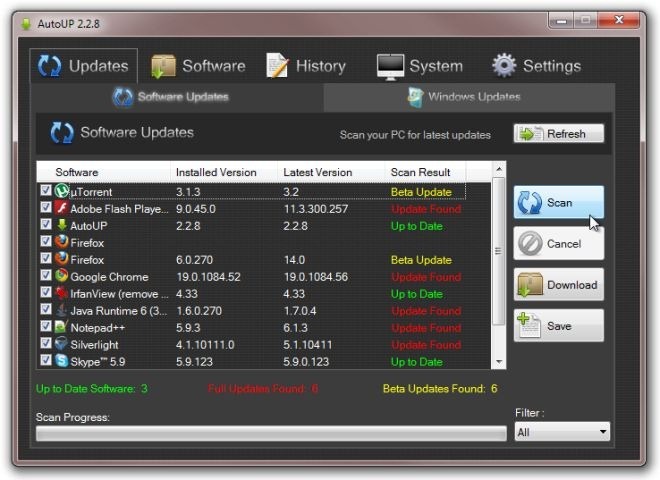Uncheck the µTorrent checkbox

click(46, 191)
